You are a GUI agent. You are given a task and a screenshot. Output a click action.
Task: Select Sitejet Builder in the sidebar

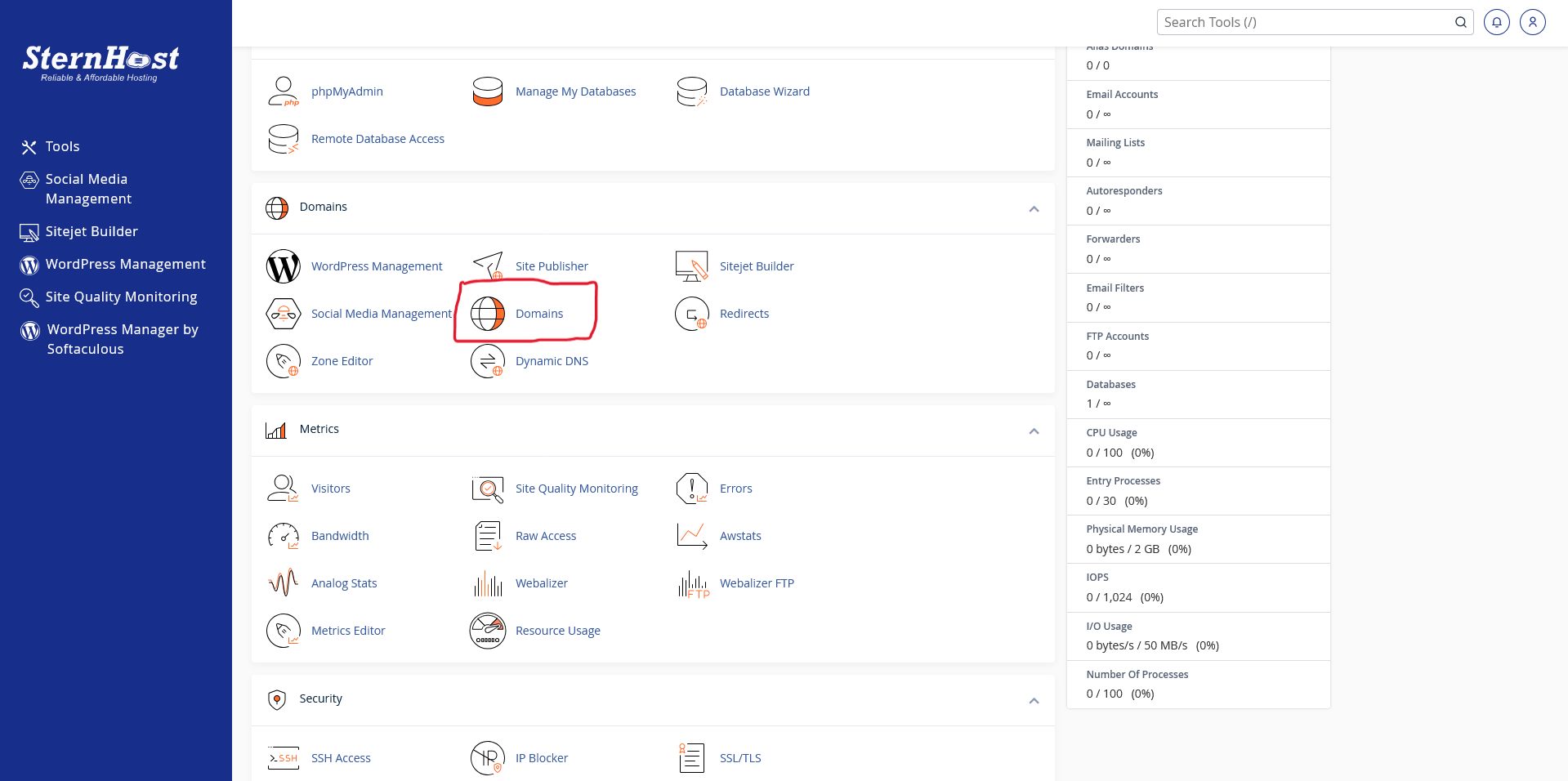pos(92,232)
